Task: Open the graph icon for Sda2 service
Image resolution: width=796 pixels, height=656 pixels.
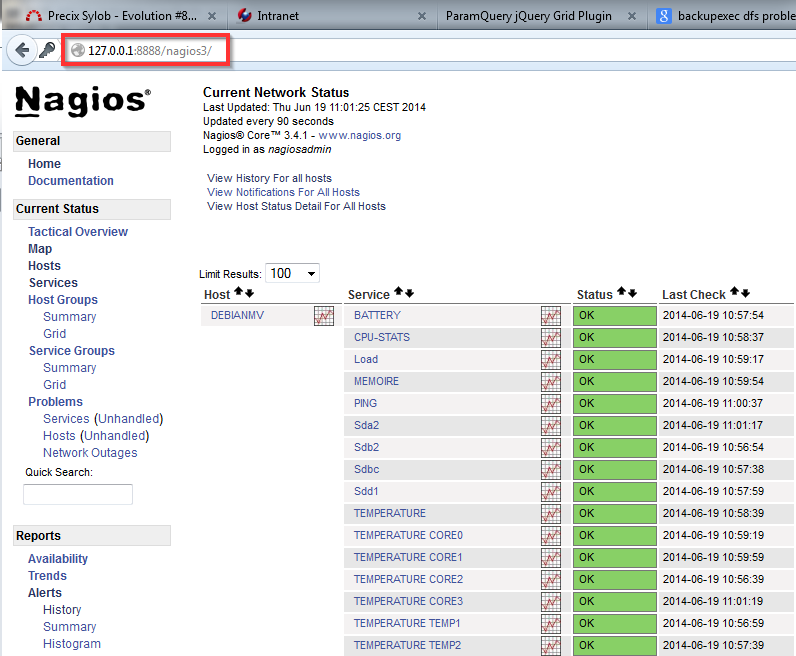Action: pyautogui.click(x=551, y=425)
